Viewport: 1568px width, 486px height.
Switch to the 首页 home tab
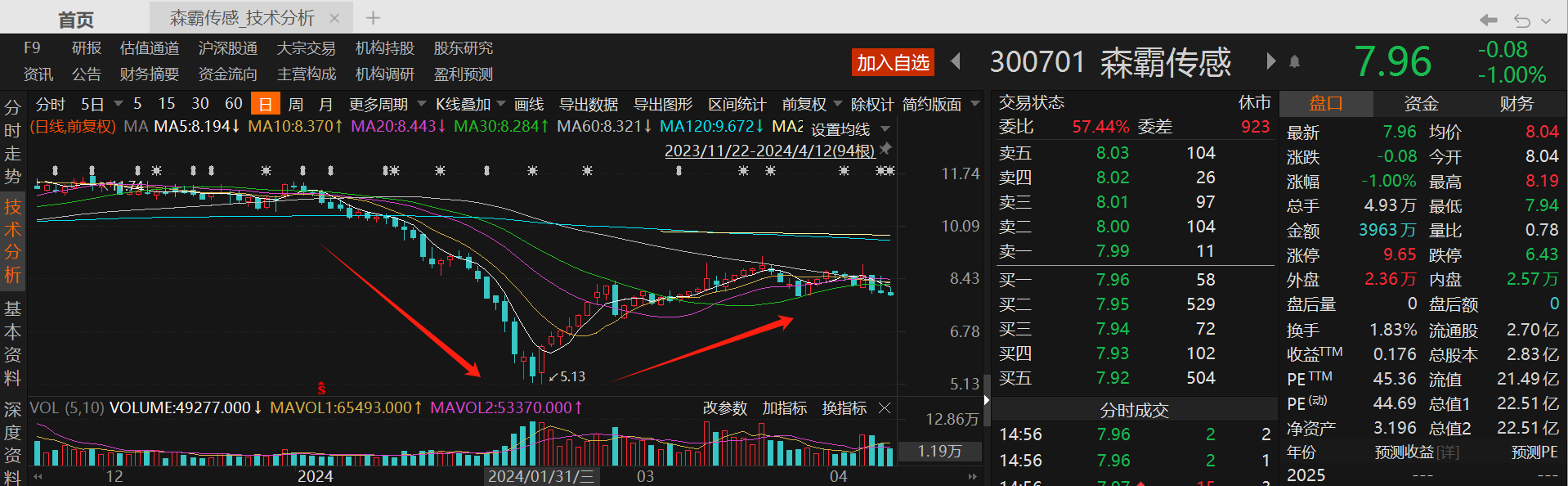tap(76, 20)
